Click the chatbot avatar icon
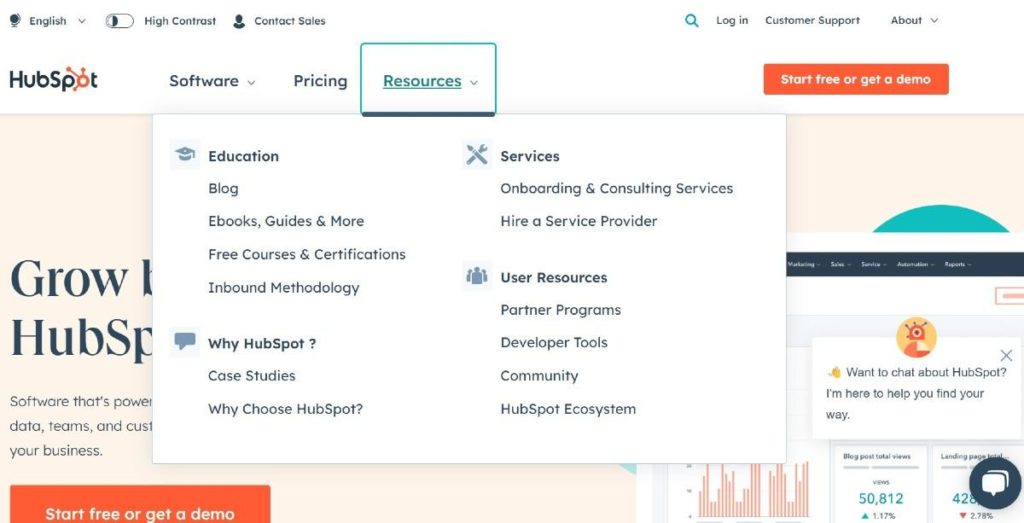The width and height of the screenshot is (1024, 523). [x=916, y=337]
